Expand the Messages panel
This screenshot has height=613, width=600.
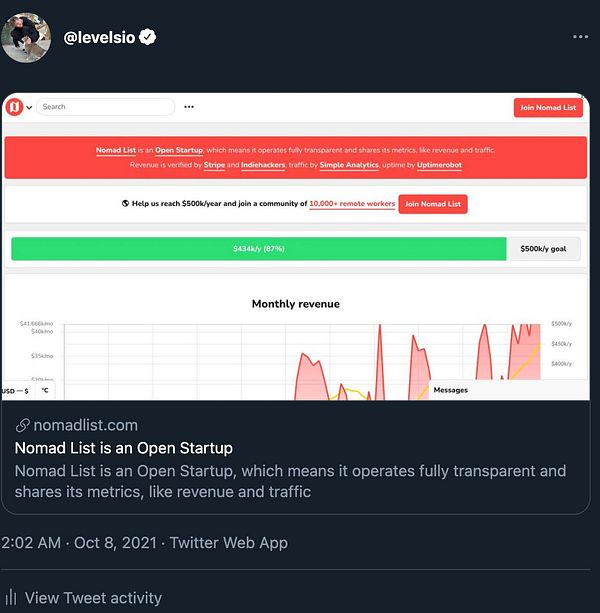(450, 390)
